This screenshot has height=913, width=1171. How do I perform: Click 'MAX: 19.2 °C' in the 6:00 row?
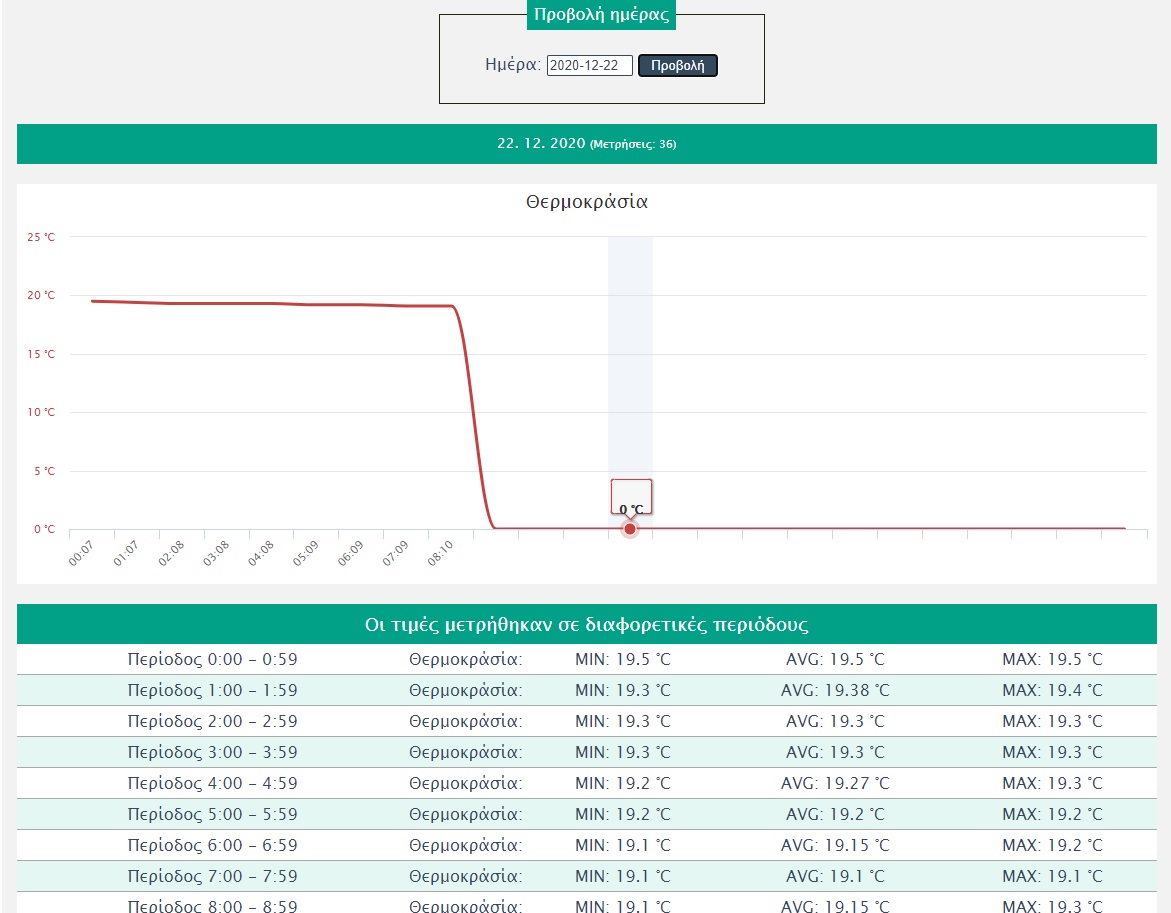1052,845
